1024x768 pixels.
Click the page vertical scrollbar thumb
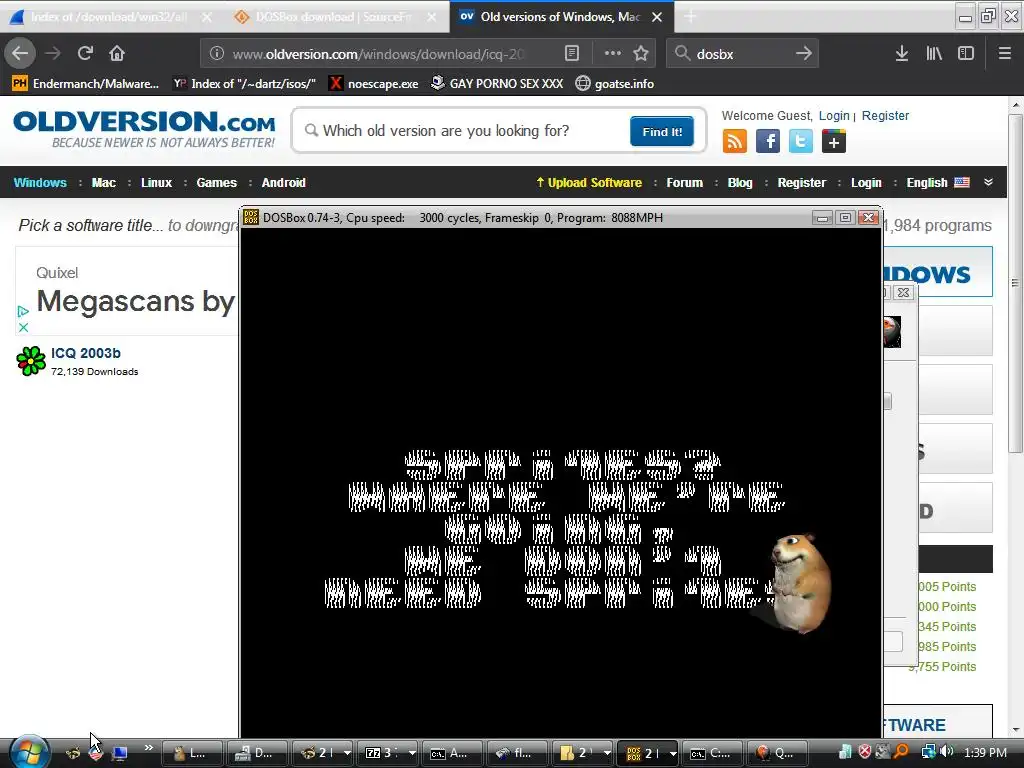(x=1015, y=284)
